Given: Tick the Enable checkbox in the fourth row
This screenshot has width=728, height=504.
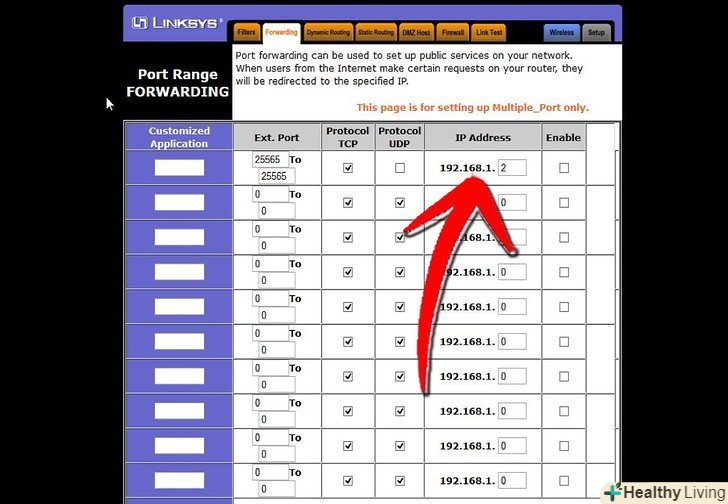Looking at the screenshot, I should tap(564, 272).
